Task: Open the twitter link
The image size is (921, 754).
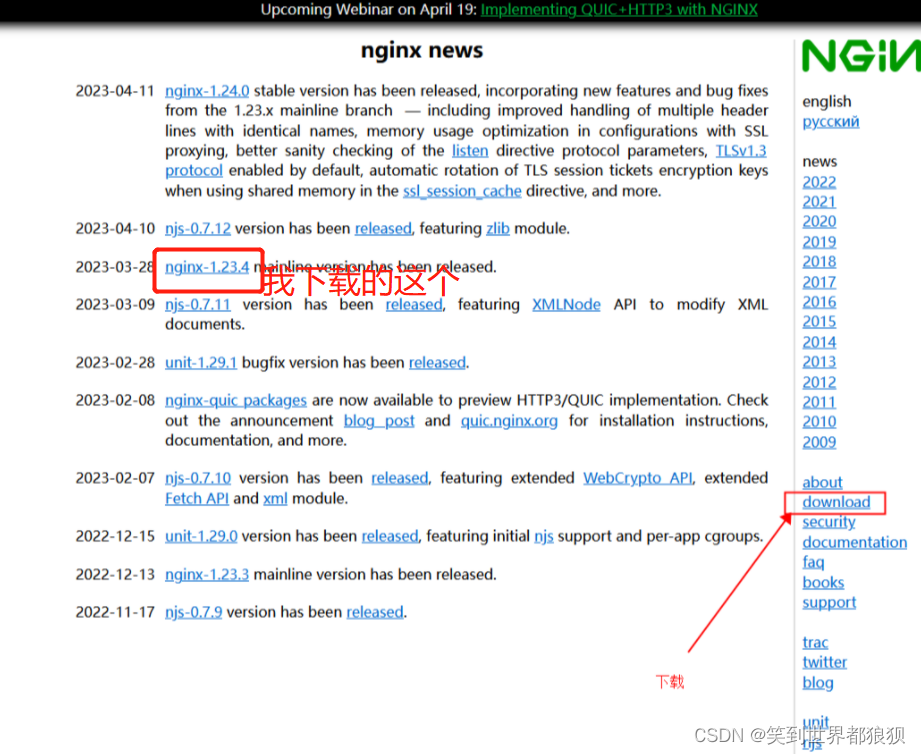Action: (824, 662)
